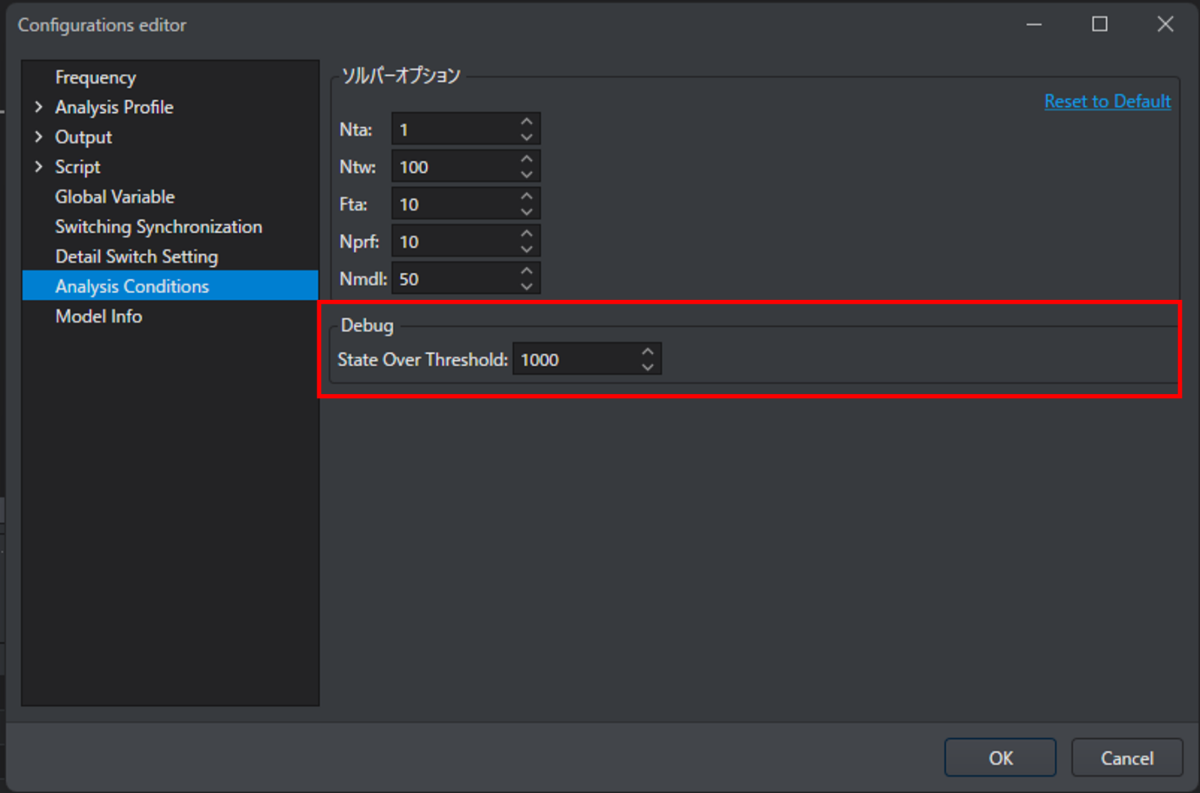Select Detail Switch Setting item
The width and height of the screenshot is (1200, 793).
pyautogui.click(x=136, y=257)
